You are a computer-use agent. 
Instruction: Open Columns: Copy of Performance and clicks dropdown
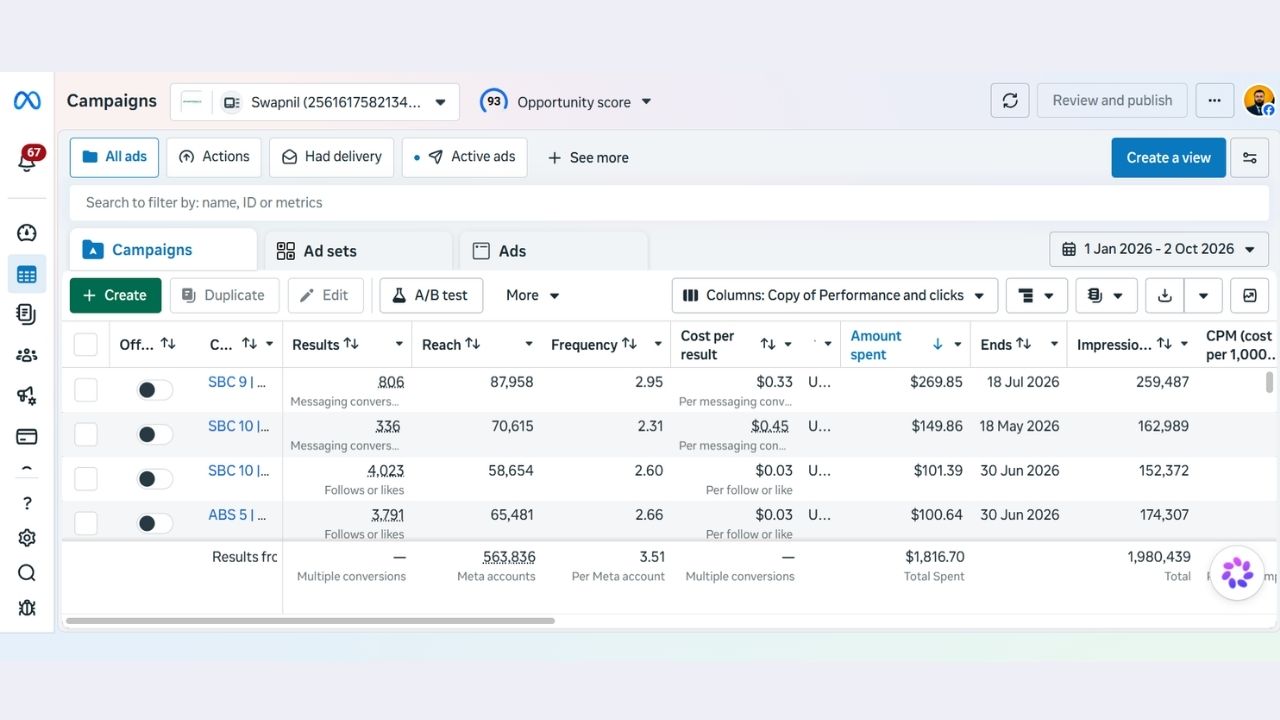coord(835,295)
